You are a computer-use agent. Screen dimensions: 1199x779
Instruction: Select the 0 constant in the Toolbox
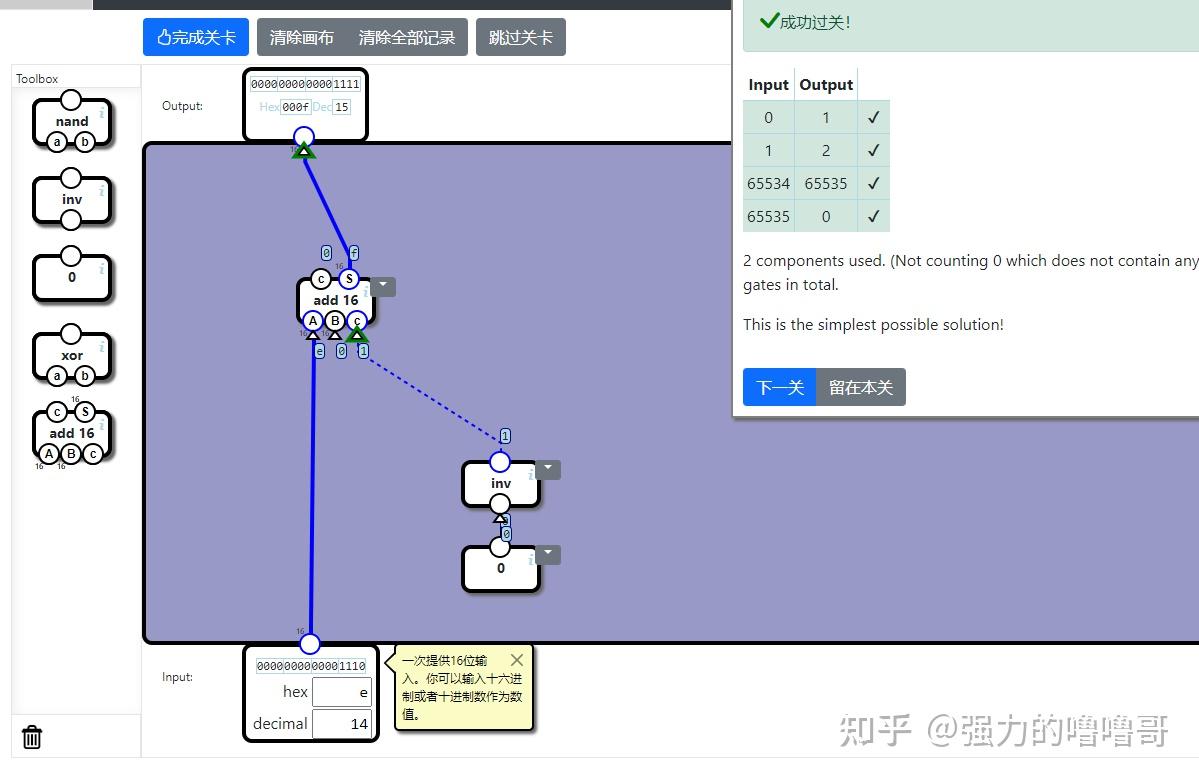71,277
